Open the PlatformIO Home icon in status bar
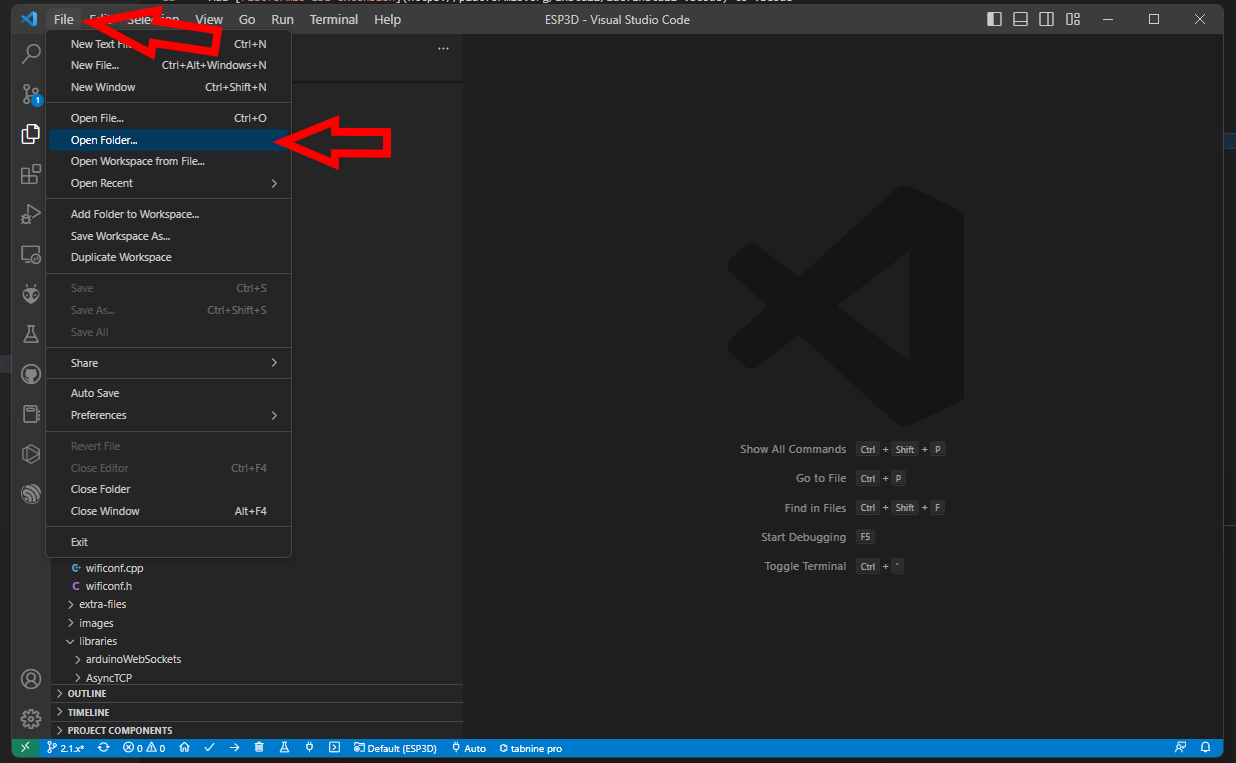 point(186,748)
